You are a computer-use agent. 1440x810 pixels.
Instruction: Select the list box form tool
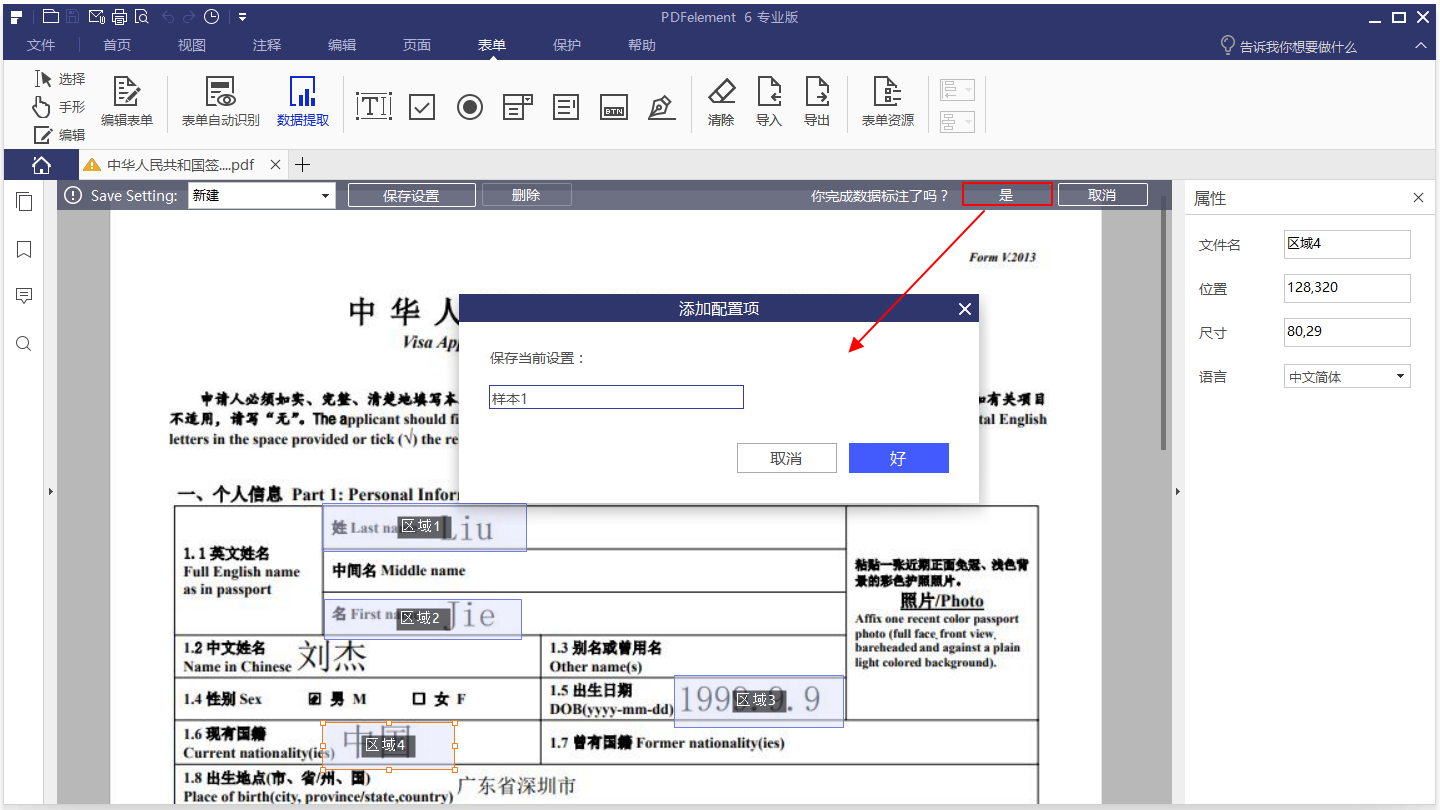tap(566, 107)
